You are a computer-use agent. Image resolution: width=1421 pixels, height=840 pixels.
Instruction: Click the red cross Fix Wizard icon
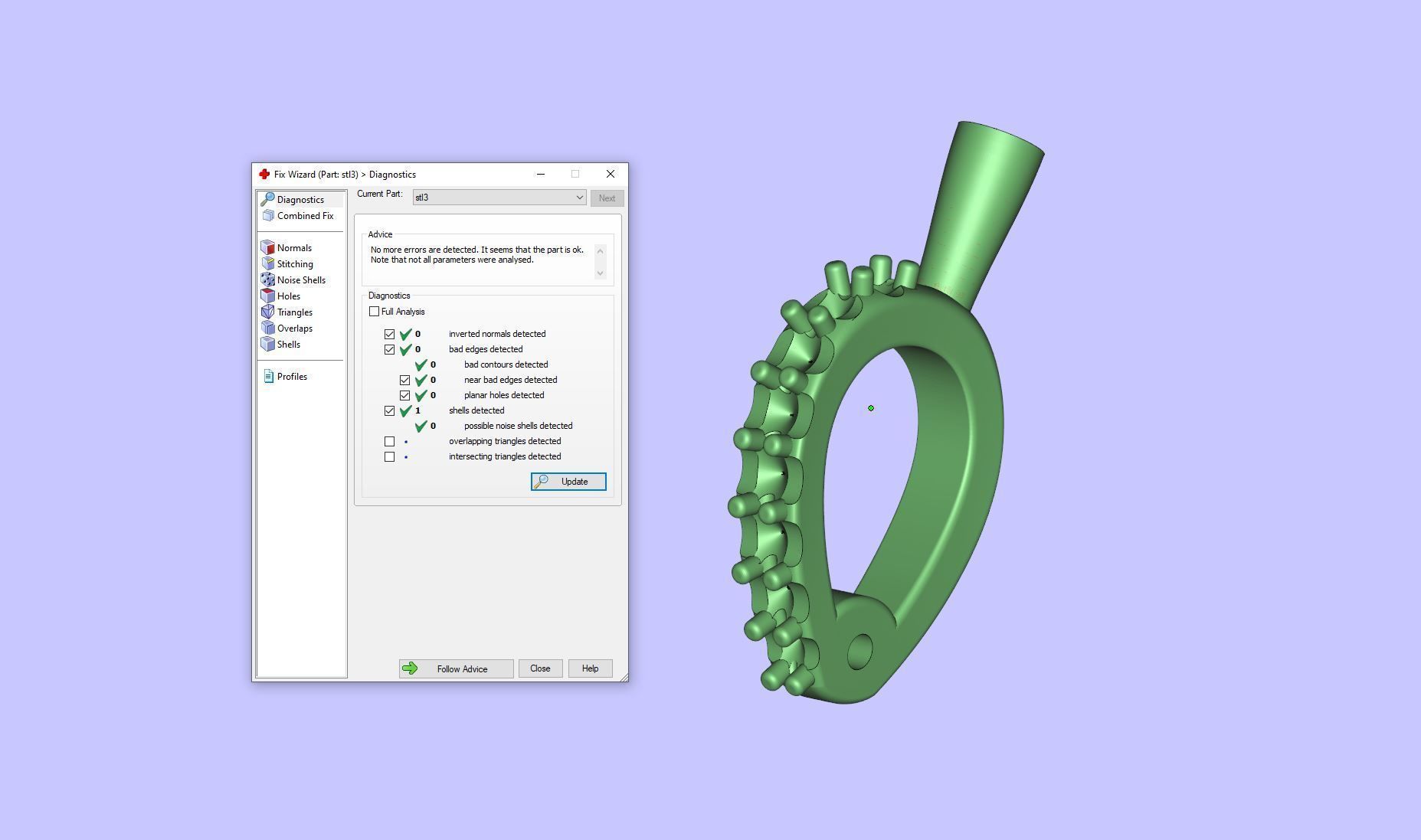264,175
